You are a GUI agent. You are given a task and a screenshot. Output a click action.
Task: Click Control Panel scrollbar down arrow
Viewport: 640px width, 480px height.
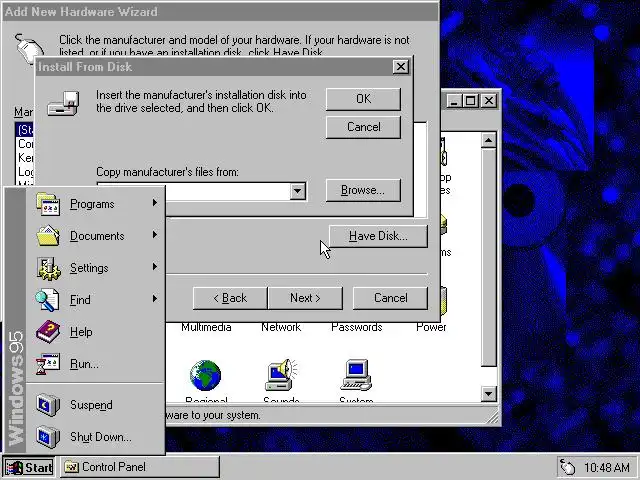(x=489, y=393)
